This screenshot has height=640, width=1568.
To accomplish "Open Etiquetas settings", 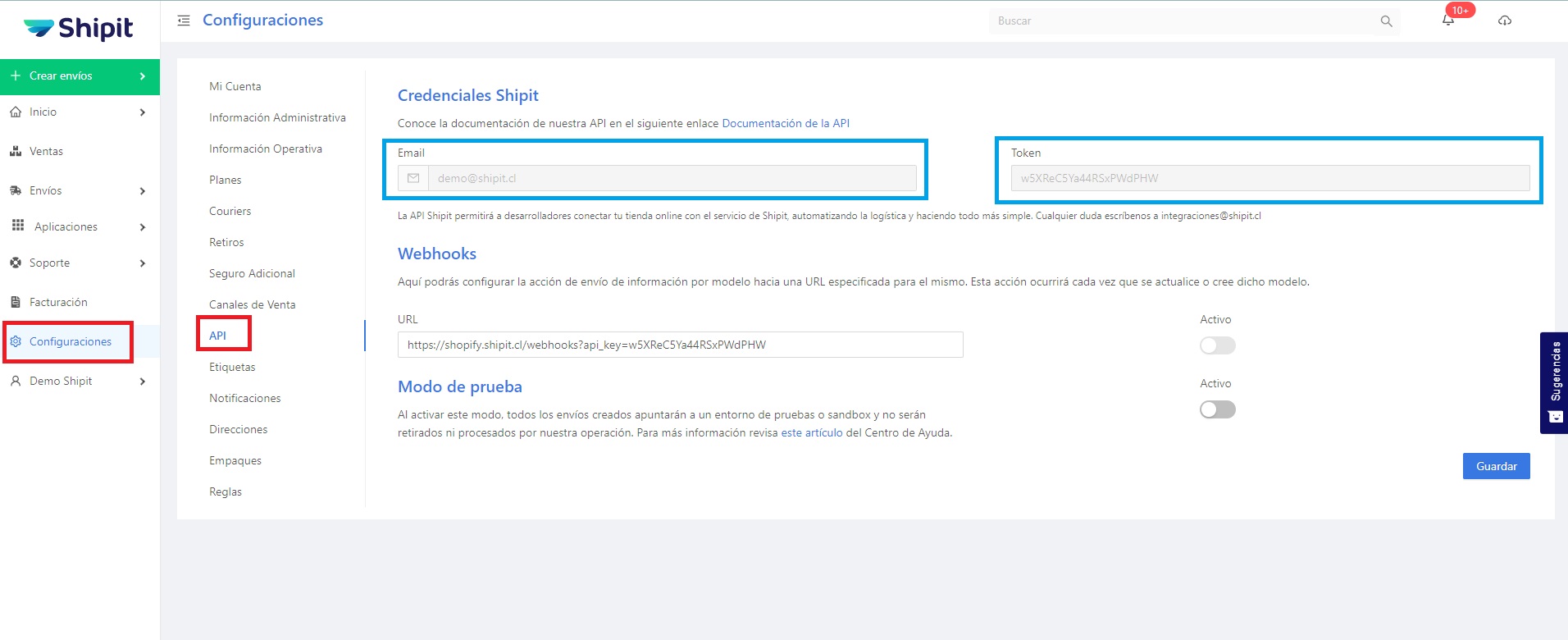I will pyautogui.click(x=232, y=367).
